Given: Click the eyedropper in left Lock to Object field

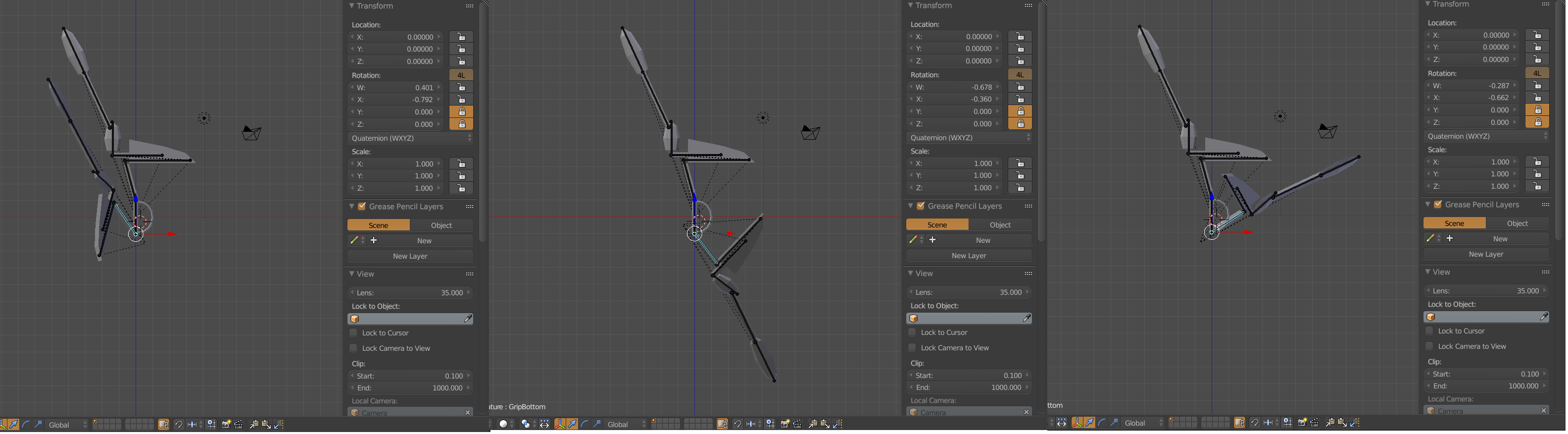Looking at the screenshot, I should [468, 320].
